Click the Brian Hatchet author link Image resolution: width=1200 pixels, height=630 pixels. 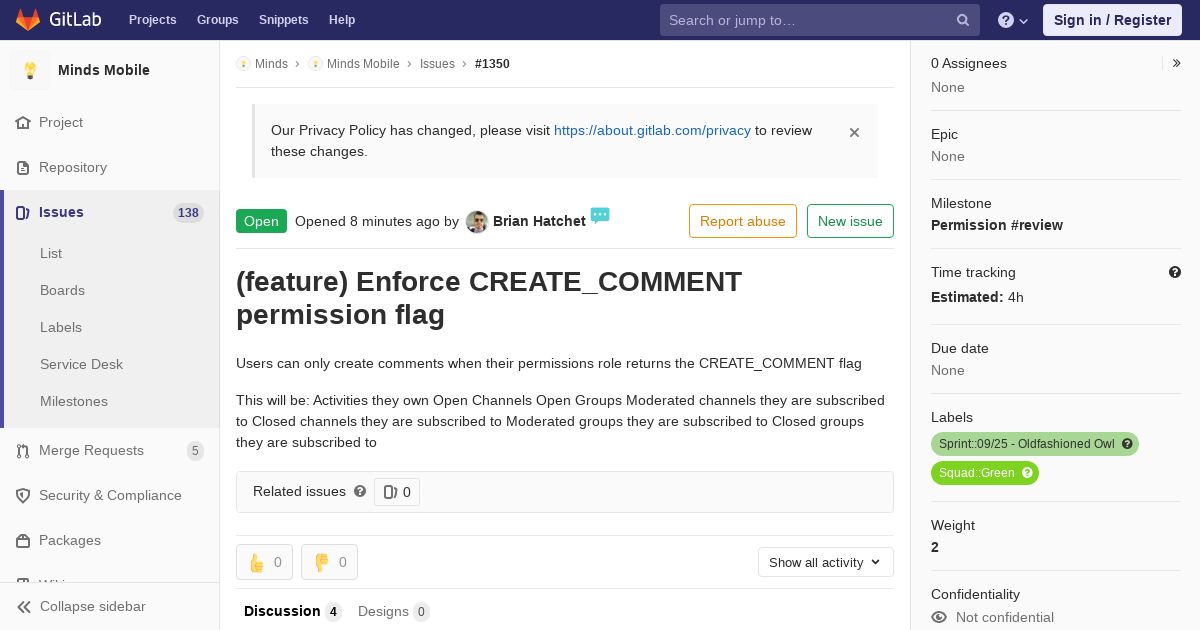click(539, 221)
